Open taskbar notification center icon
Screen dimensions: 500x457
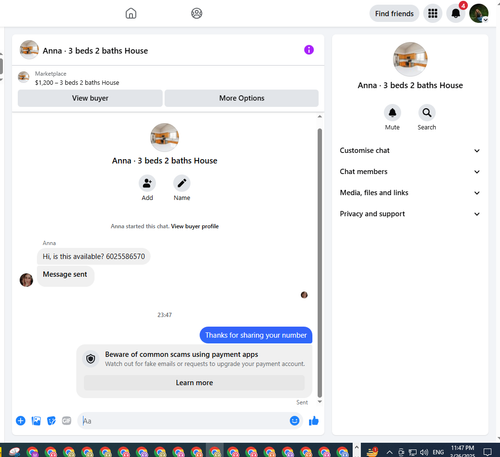coord(487,452)
